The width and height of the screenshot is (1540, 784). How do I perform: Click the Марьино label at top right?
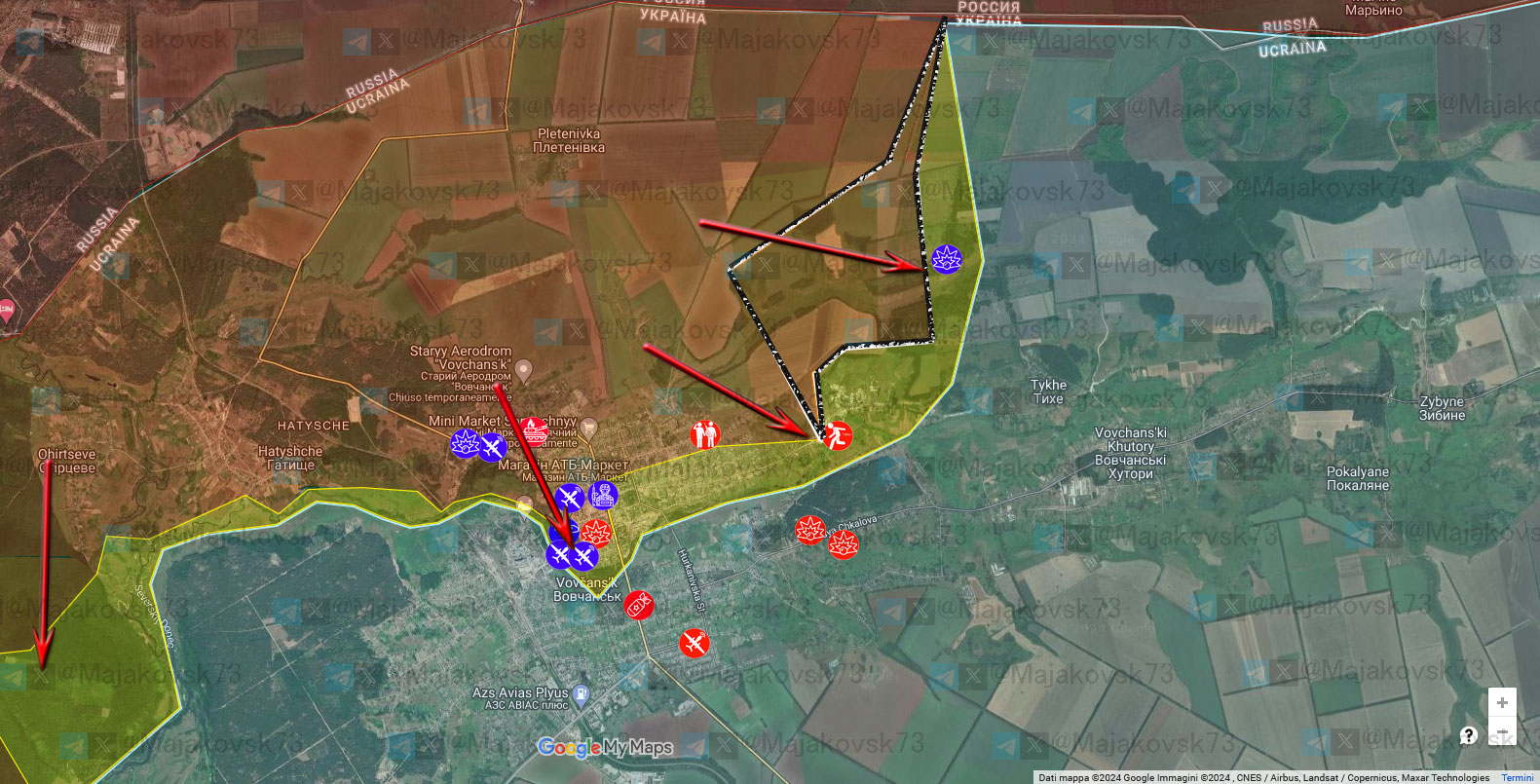[x=1373, y=10]
